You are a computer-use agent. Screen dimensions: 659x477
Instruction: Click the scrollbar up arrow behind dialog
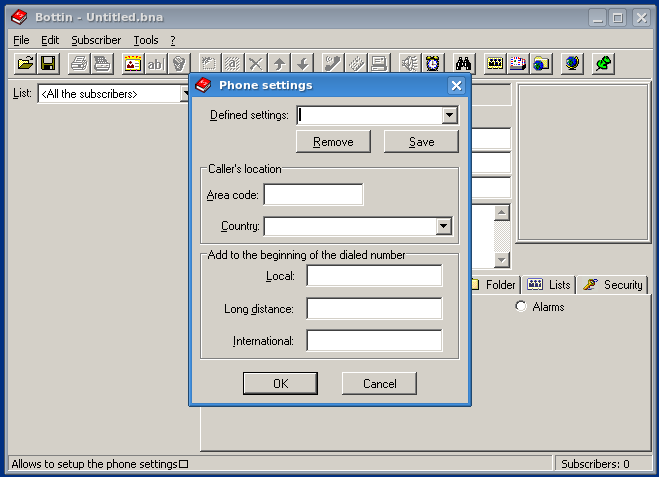(x=501, y=212)
